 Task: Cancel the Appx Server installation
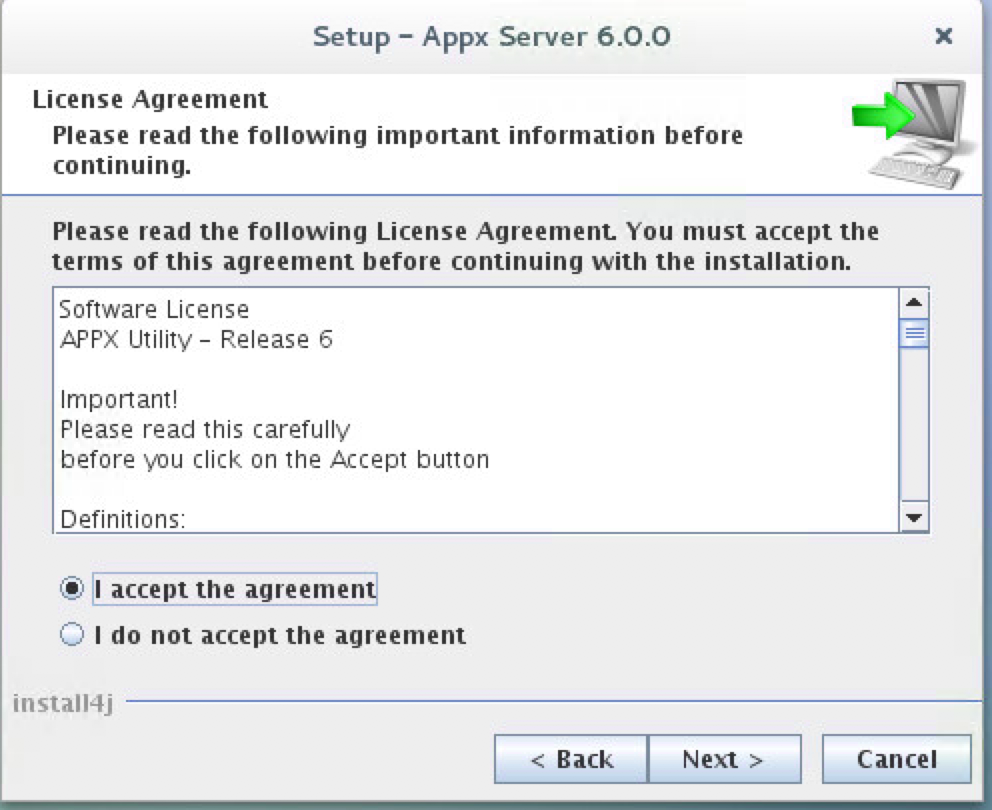[897, 758]
